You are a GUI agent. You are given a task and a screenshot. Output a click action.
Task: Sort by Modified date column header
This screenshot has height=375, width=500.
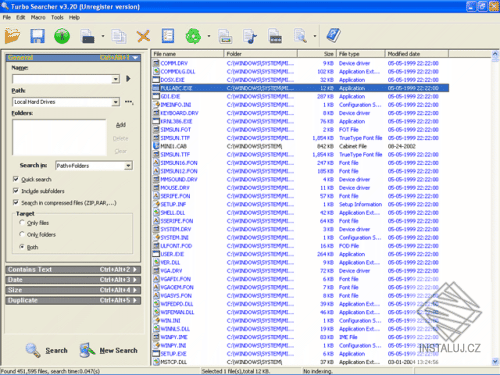[x=417, y=54]
